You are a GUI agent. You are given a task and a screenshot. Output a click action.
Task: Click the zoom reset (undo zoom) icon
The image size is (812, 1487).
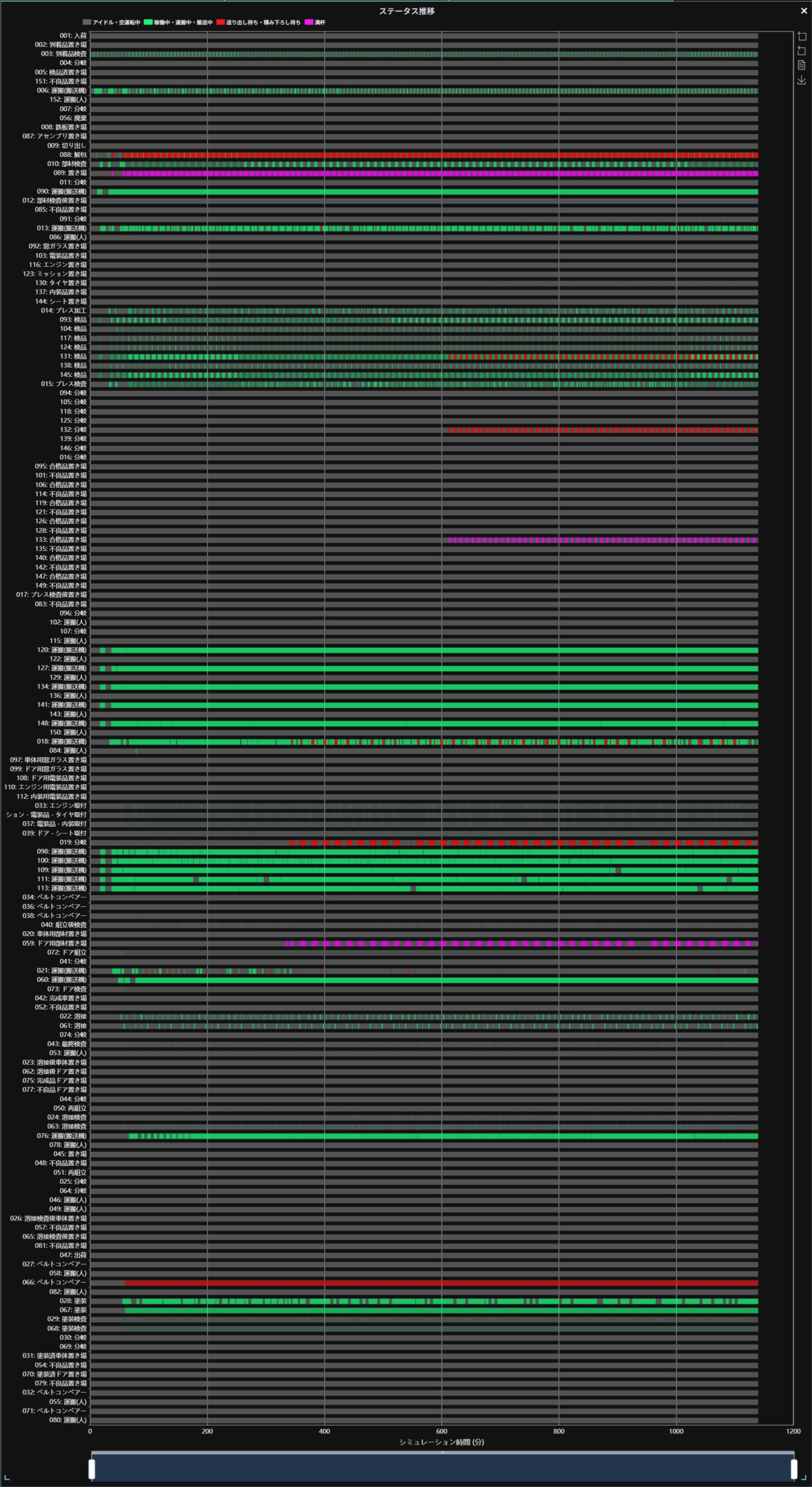click(x=802, y=51)
